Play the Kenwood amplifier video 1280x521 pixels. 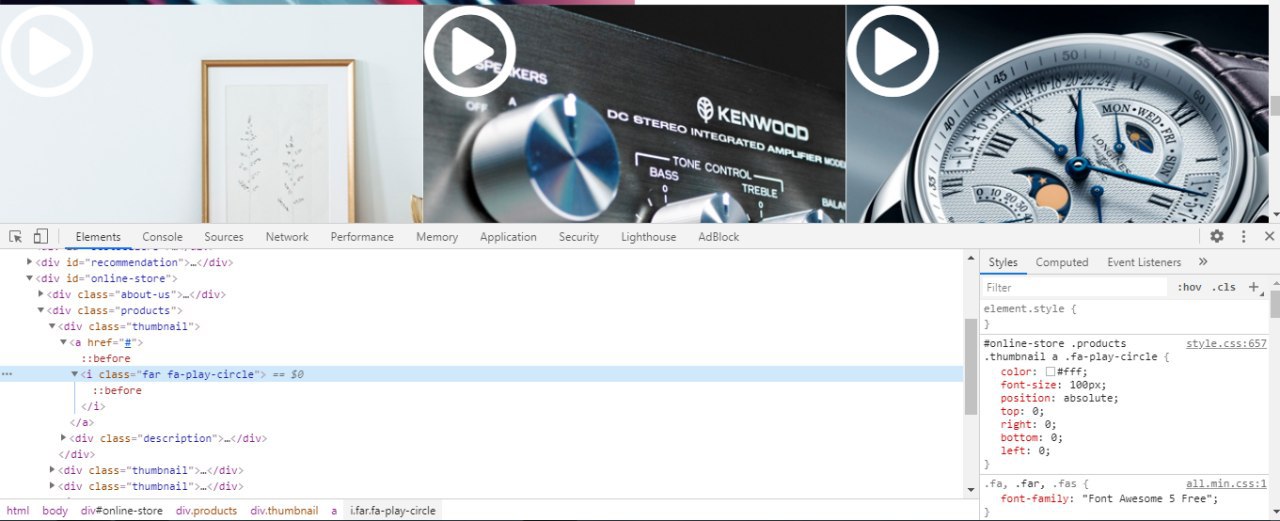(470, 51)
